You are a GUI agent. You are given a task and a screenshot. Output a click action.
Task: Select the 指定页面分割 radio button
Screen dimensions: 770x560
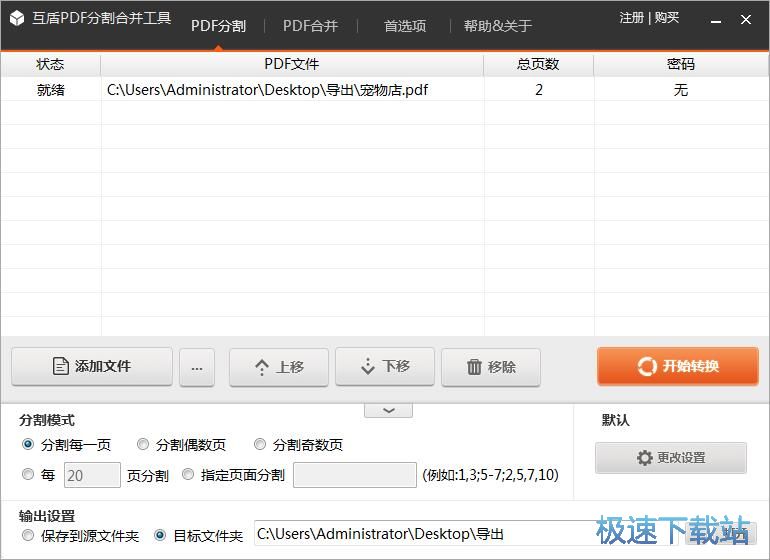click(x=188, y=475)
